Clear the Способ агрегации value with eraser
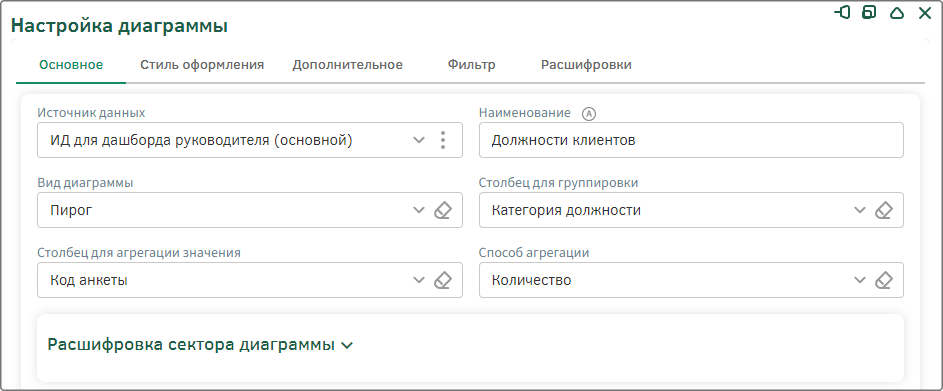This screenshot has height=391, width=943. click(883, 280)
